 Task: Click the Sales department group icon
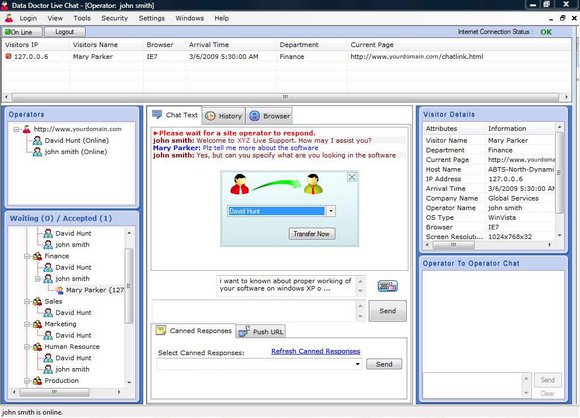(x=37, y=301)
